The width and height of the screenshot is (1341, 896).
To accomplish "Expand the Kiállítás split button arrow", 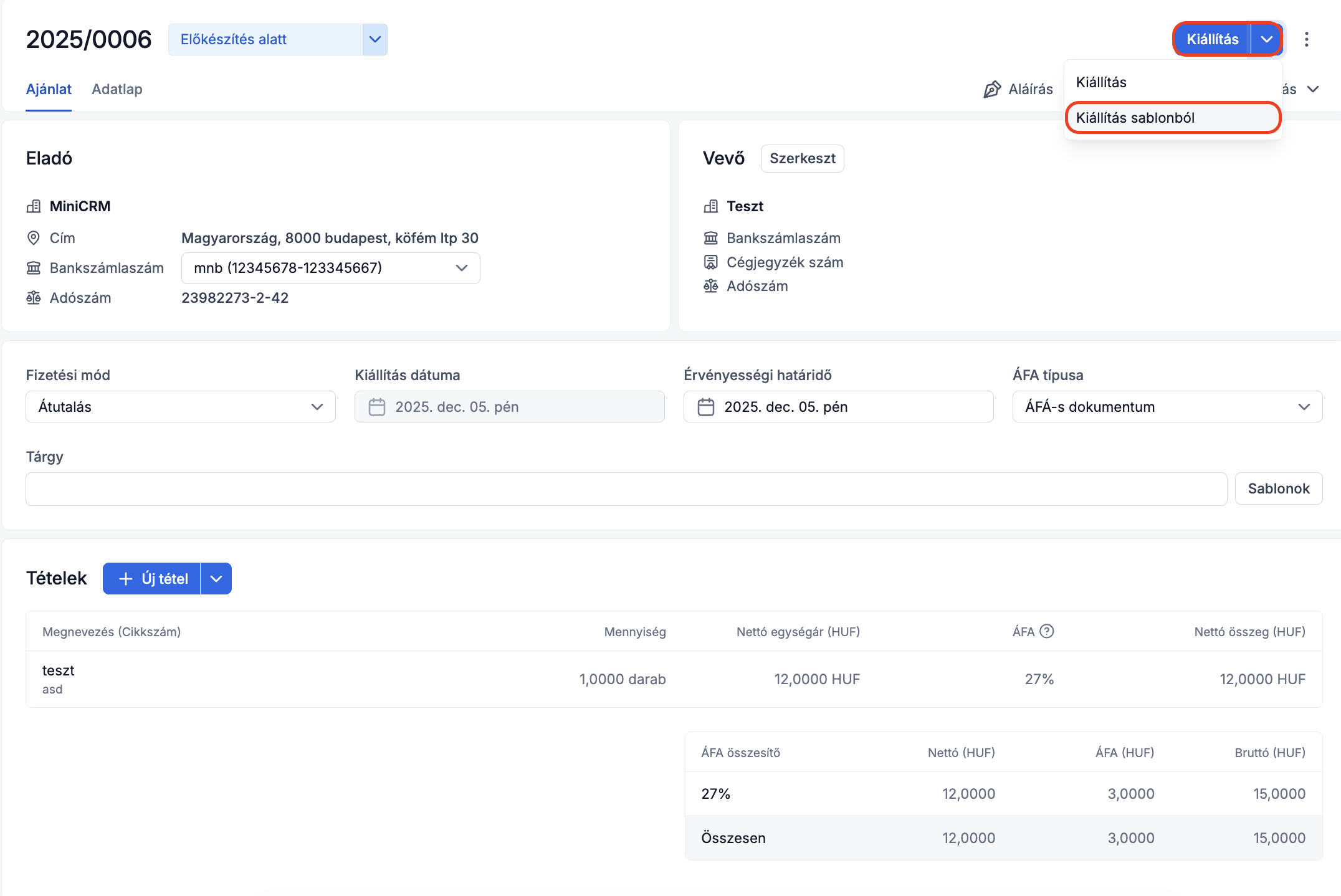I will click(x=1267, y=39).
